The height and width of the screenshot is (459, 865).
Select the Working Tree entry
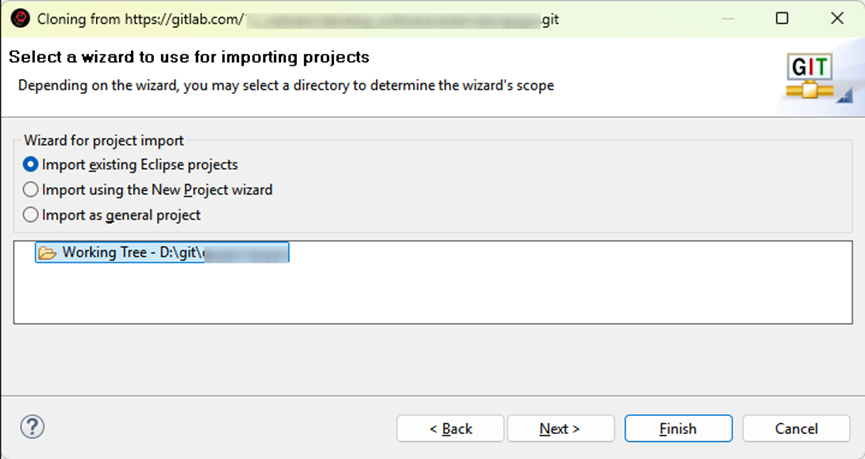[160, 253]
